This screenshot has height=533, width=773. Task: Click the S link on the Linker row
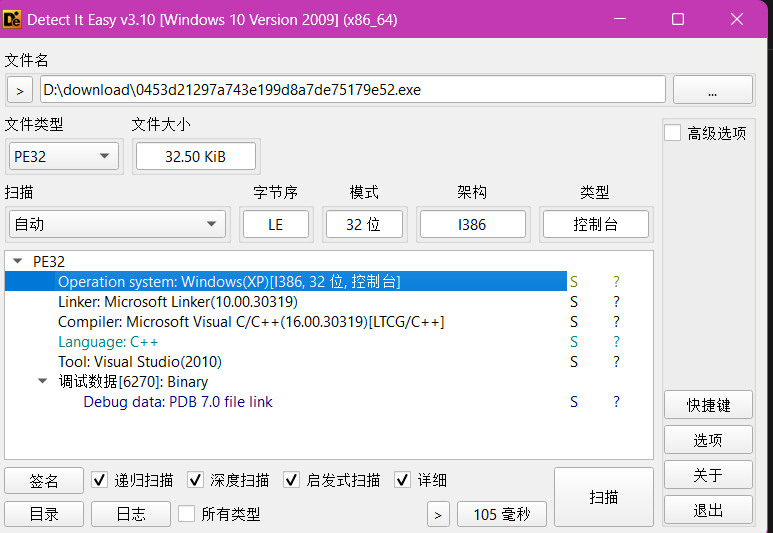pos(574,302)
